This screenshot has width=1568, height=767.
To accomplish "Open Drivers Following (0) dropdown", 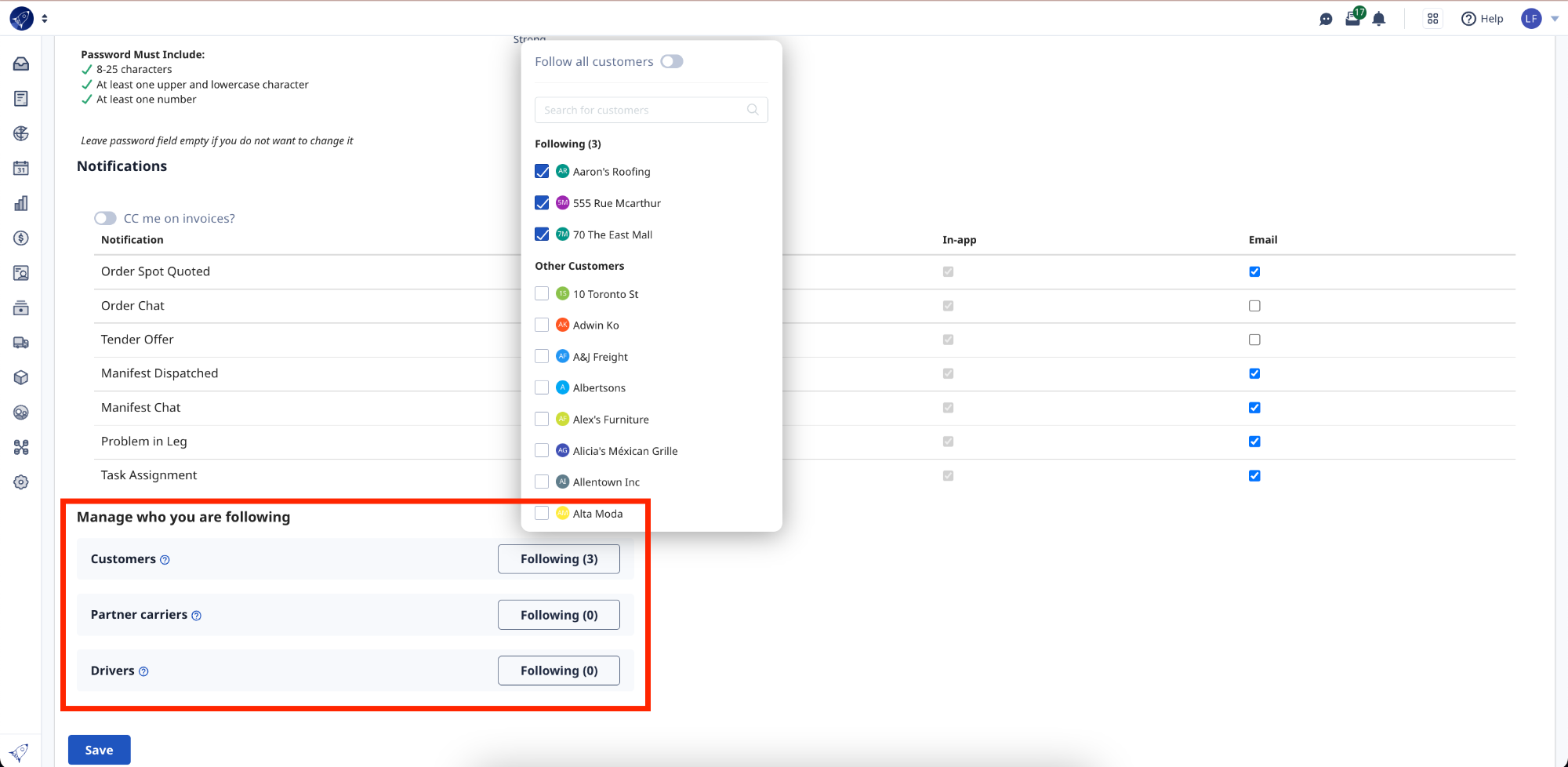I will (559, 671).
